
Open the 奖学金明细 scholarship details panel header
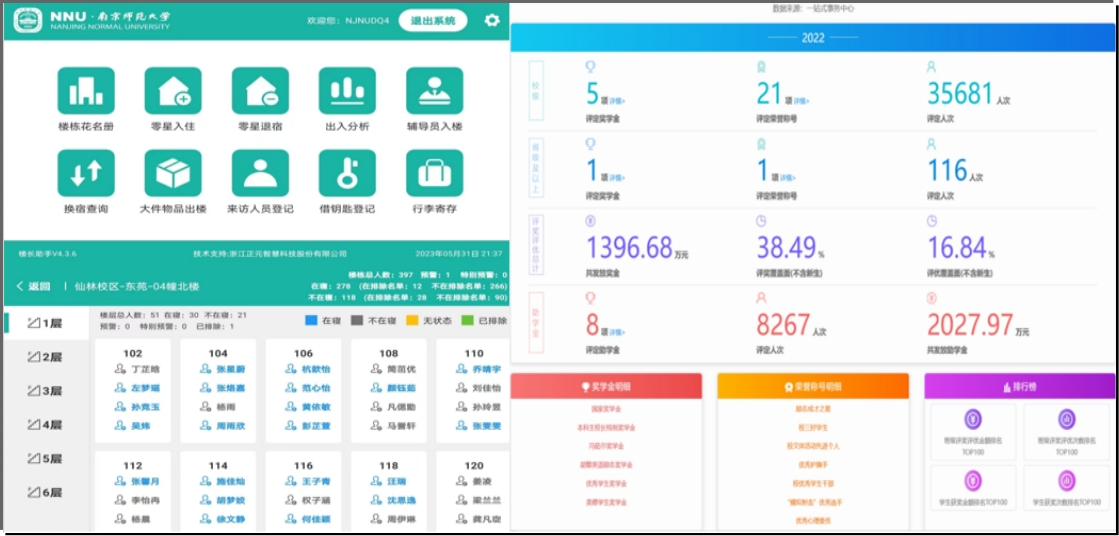point(606,386)
